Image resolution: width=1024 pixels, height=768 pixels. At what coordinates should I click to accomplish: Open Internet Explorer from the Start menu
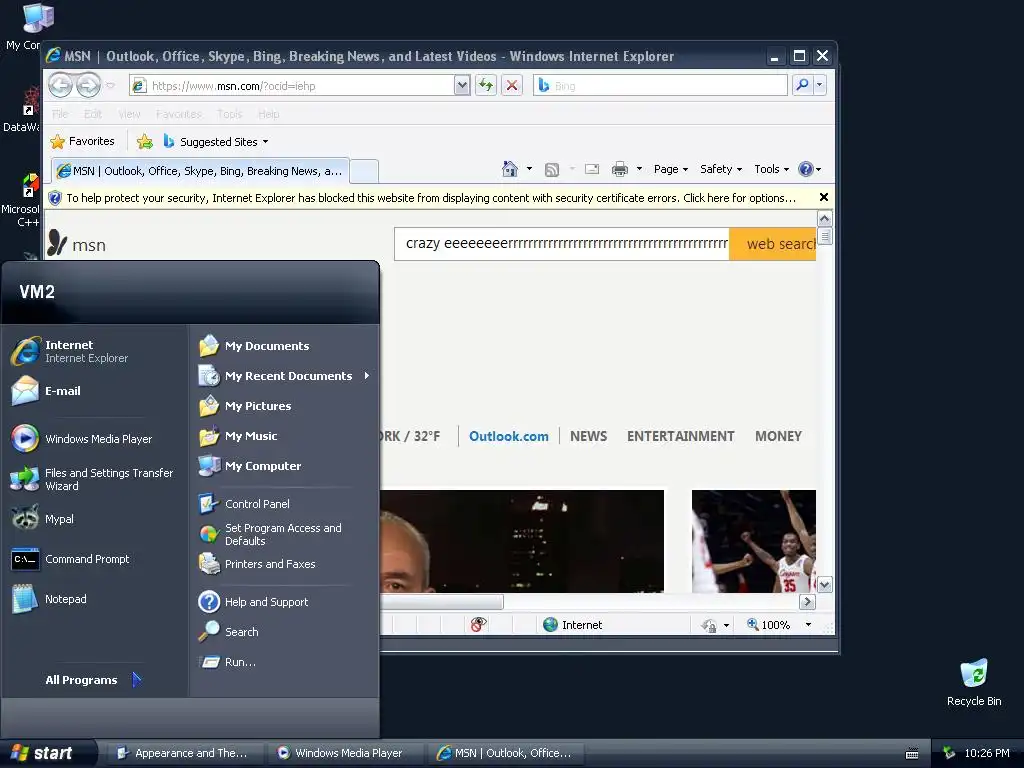click(95, 351)
